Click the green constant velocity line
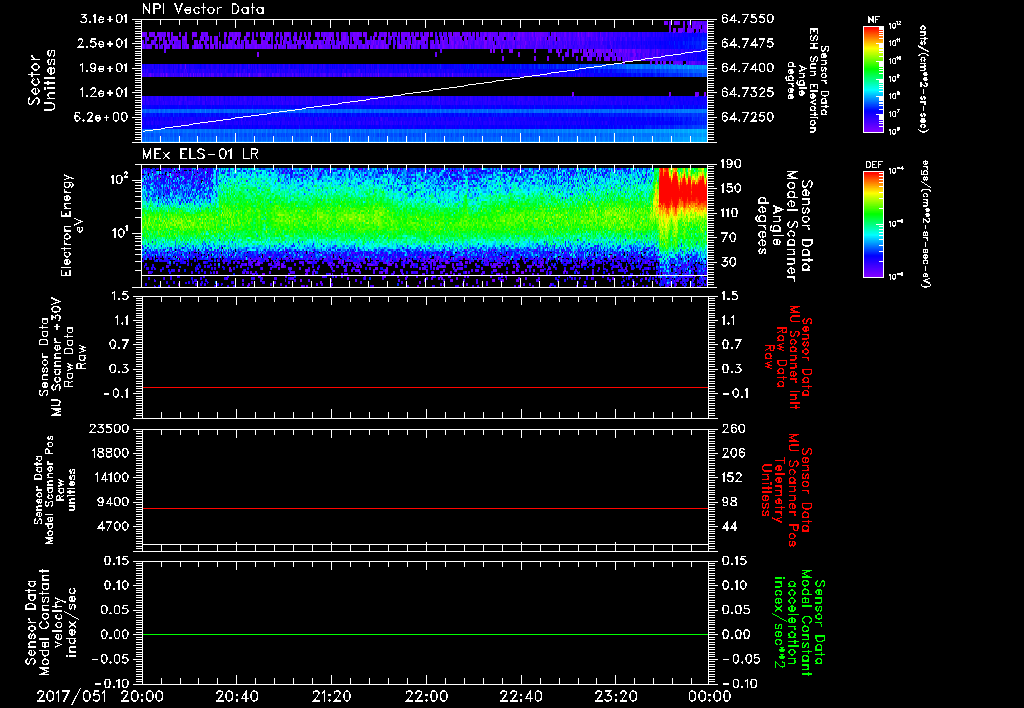 click(x=424, y=635)
